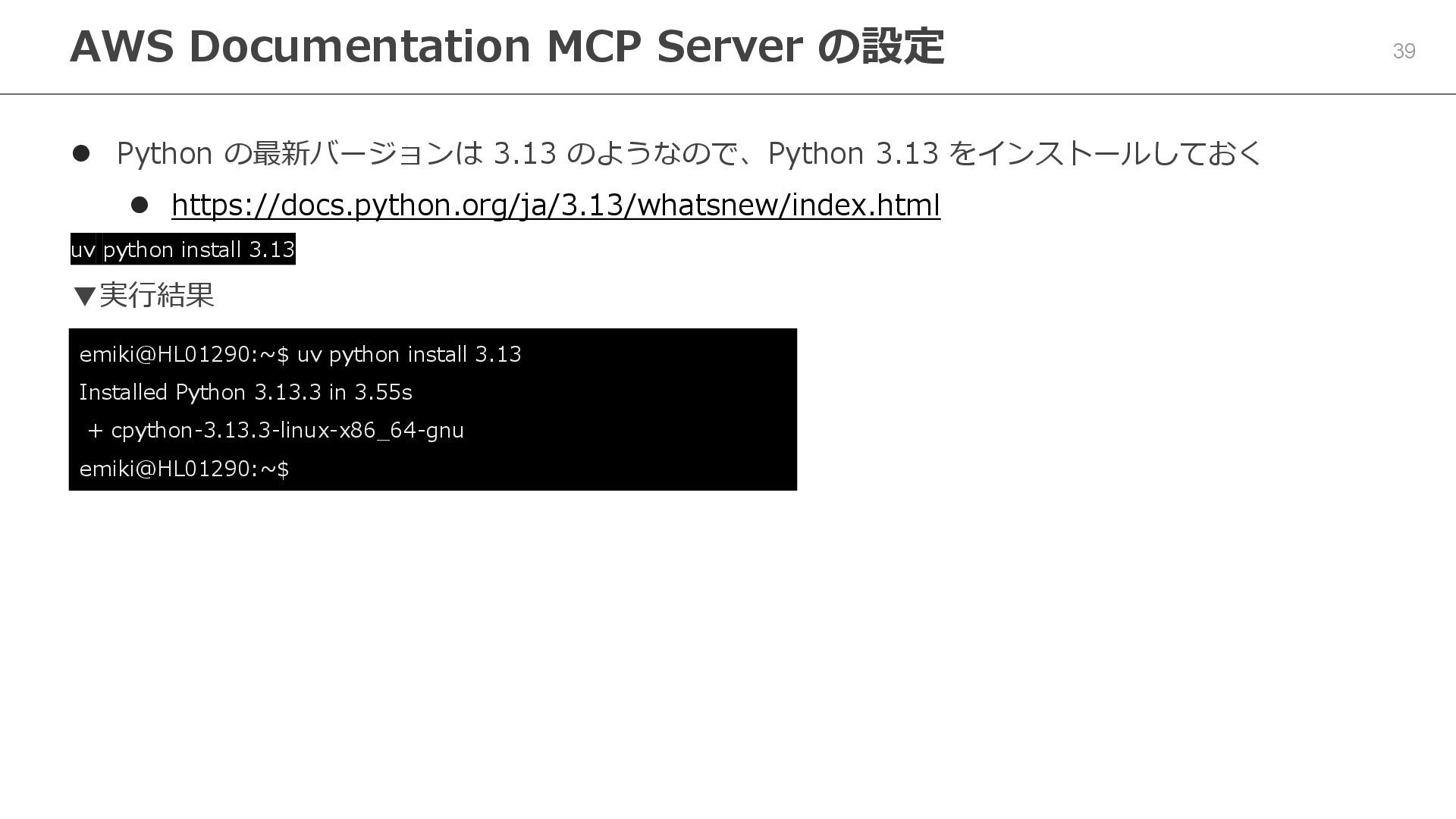
Task: Click the 'uv python install 3.13' in terminal output
Action: tap(409, 354)
